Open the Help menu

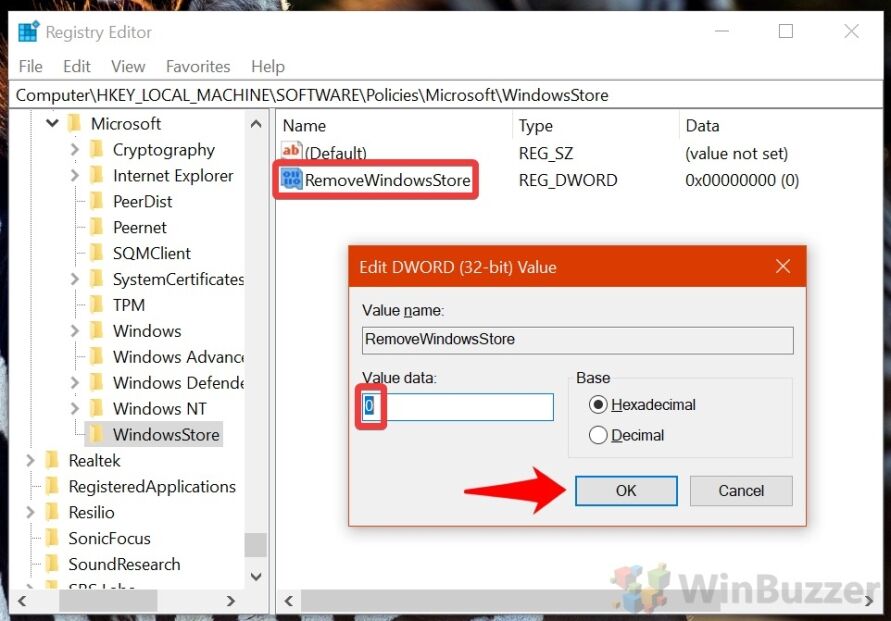point(268,66)
